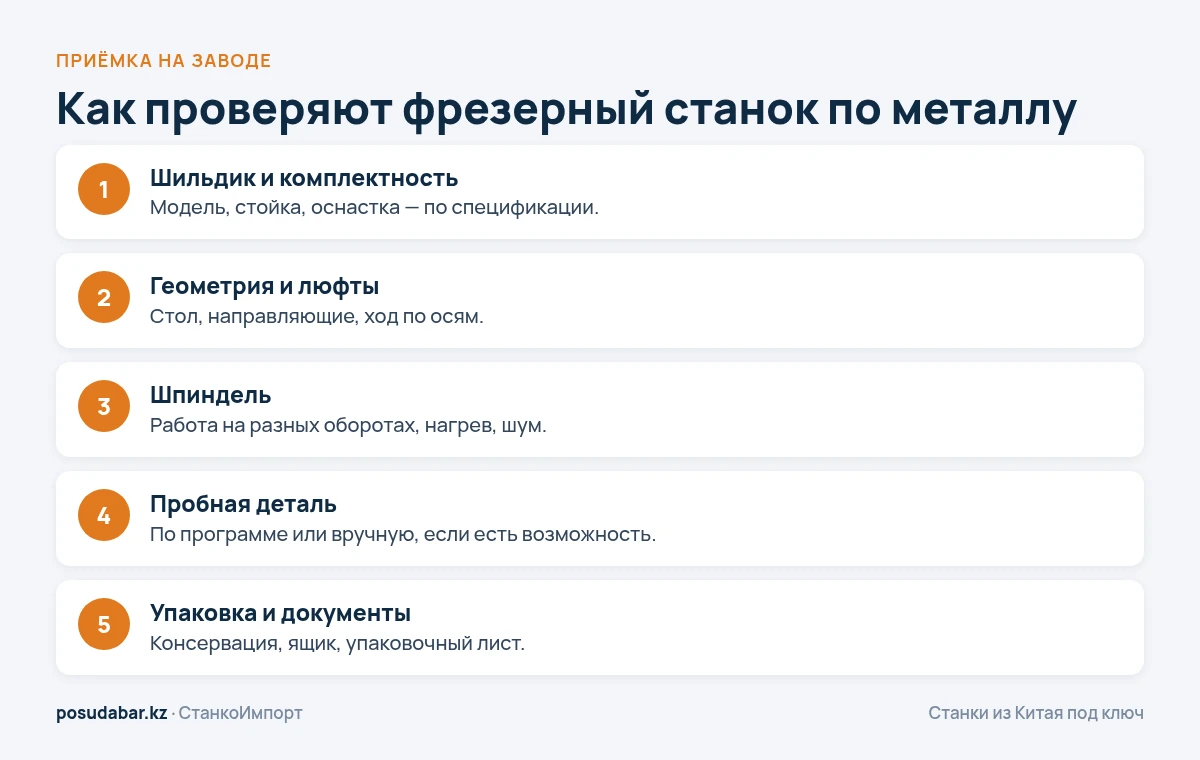This screenshot has width=1200, height=760.
Task: Select the heading 'Шпиндель'
Action: [x=211, y=396]
